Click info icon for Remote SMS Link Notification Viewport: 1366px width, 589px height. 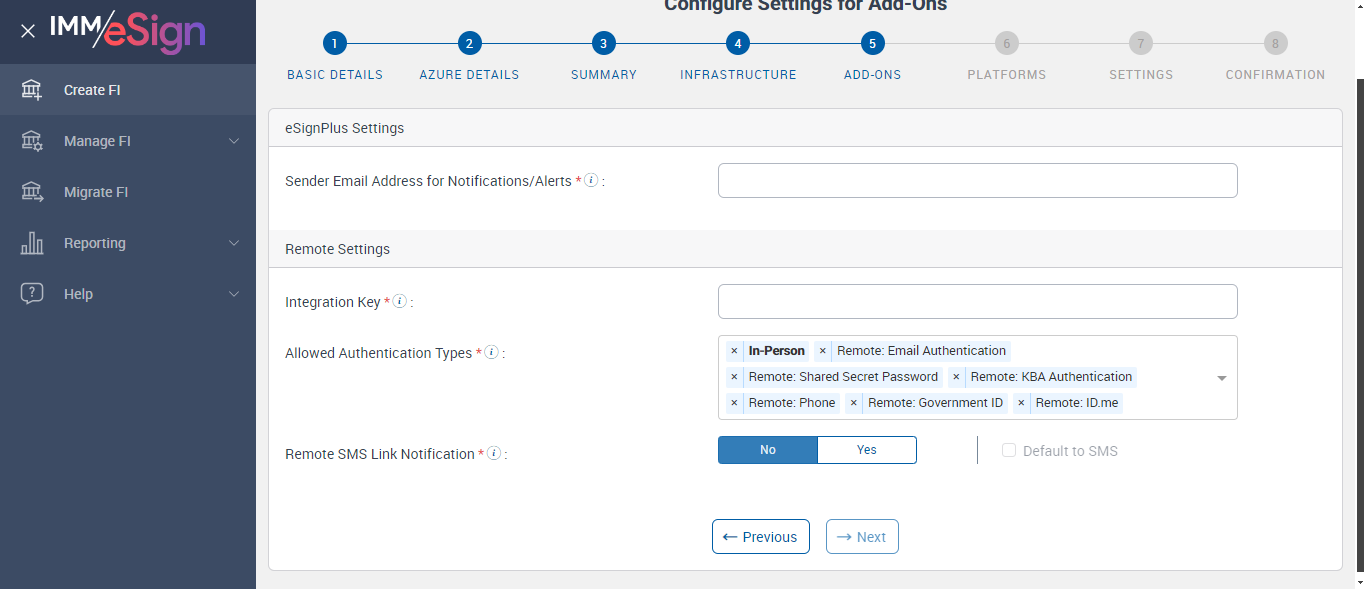coord(494,453)
